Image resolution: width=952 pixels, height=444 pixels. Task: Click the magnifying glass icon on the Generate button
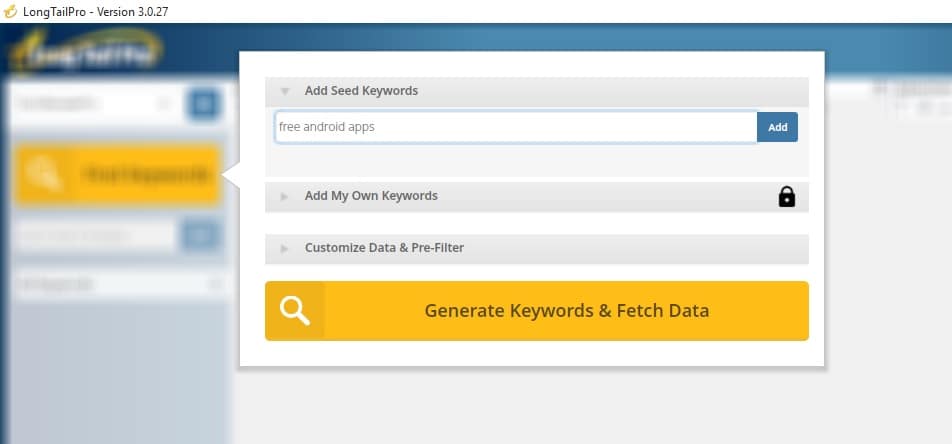tap(295, 311)
